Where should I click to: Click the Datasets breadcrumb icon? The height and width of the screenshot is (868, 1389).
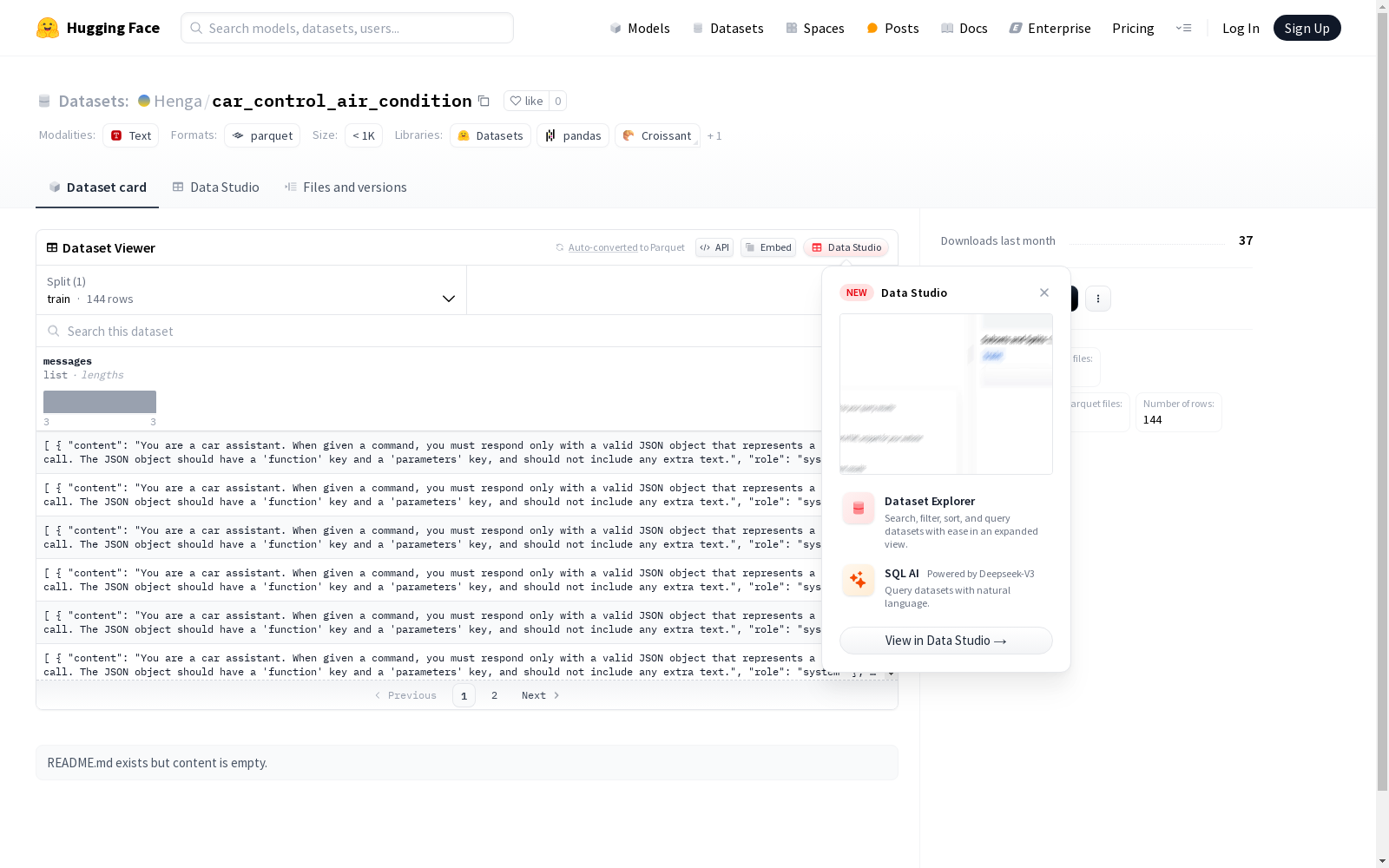tap(44, 102)
